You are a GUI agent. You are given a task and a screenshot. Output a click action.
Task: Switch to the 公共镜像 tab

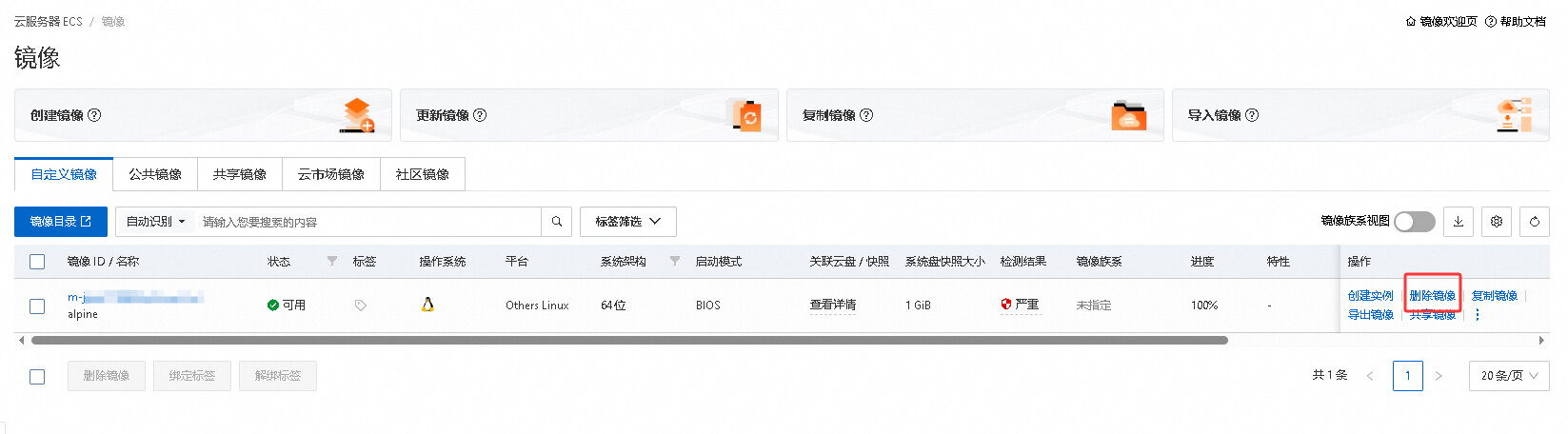tap(155, 174)
